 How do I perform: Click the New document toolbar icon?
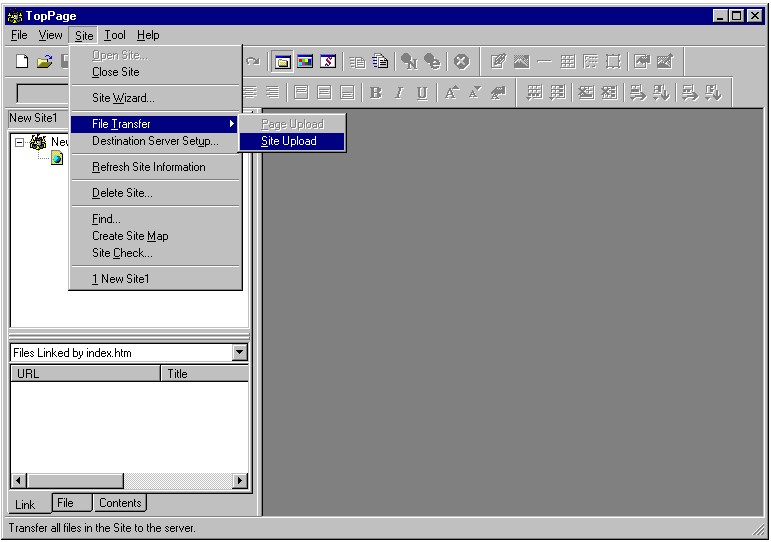pos(22,61)
